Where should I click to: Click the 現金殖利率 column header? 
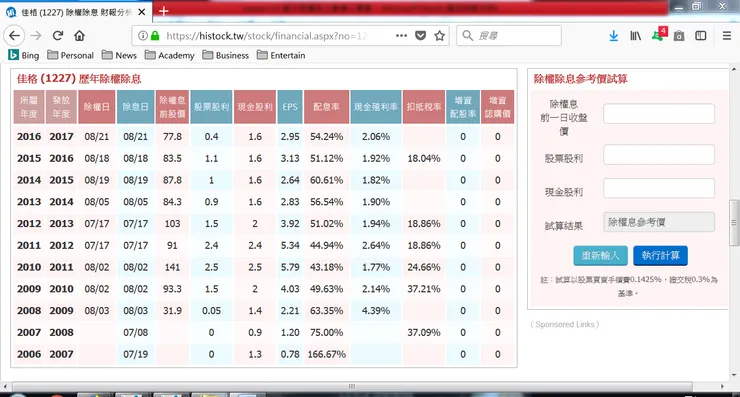pyautogui.click(x=376, y=107)
